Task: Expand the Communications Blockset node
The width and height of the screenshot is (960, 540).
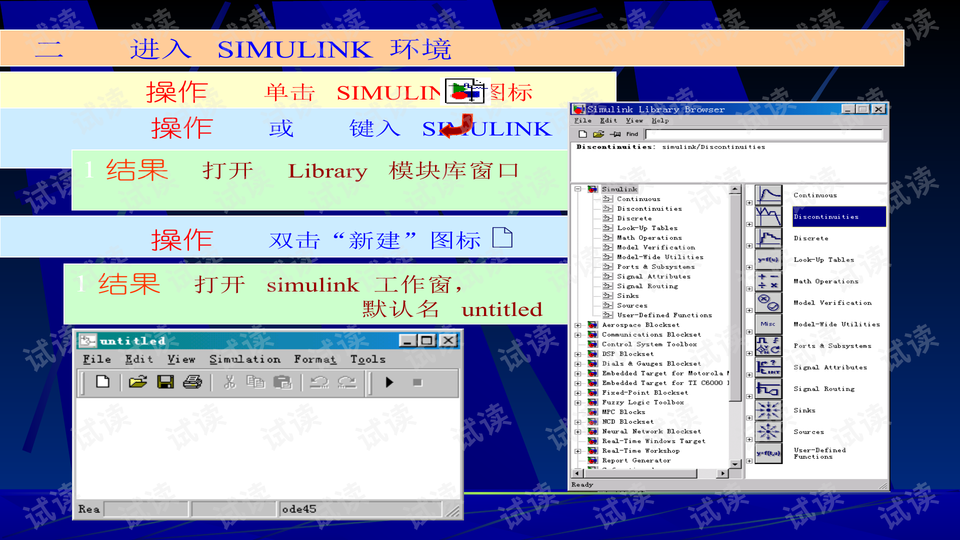Action: pos(578,335)
